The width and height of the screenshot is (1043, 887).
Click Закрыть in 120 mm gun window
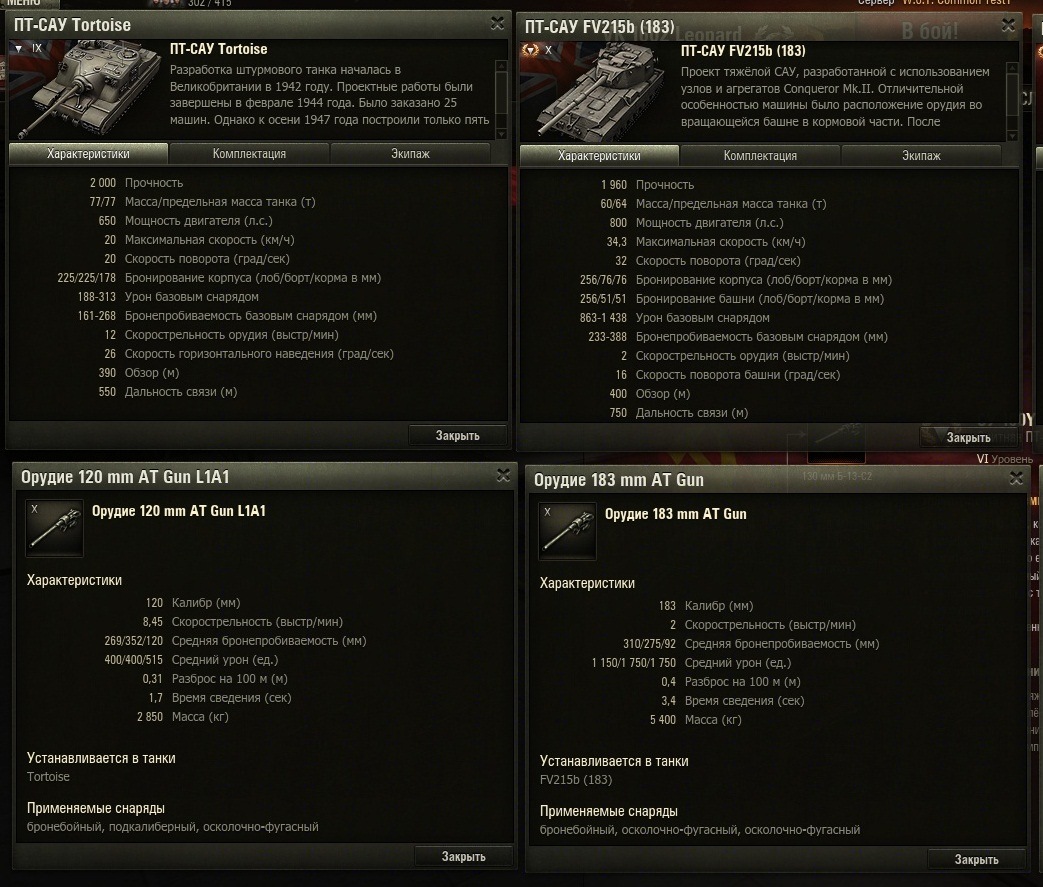464,856
